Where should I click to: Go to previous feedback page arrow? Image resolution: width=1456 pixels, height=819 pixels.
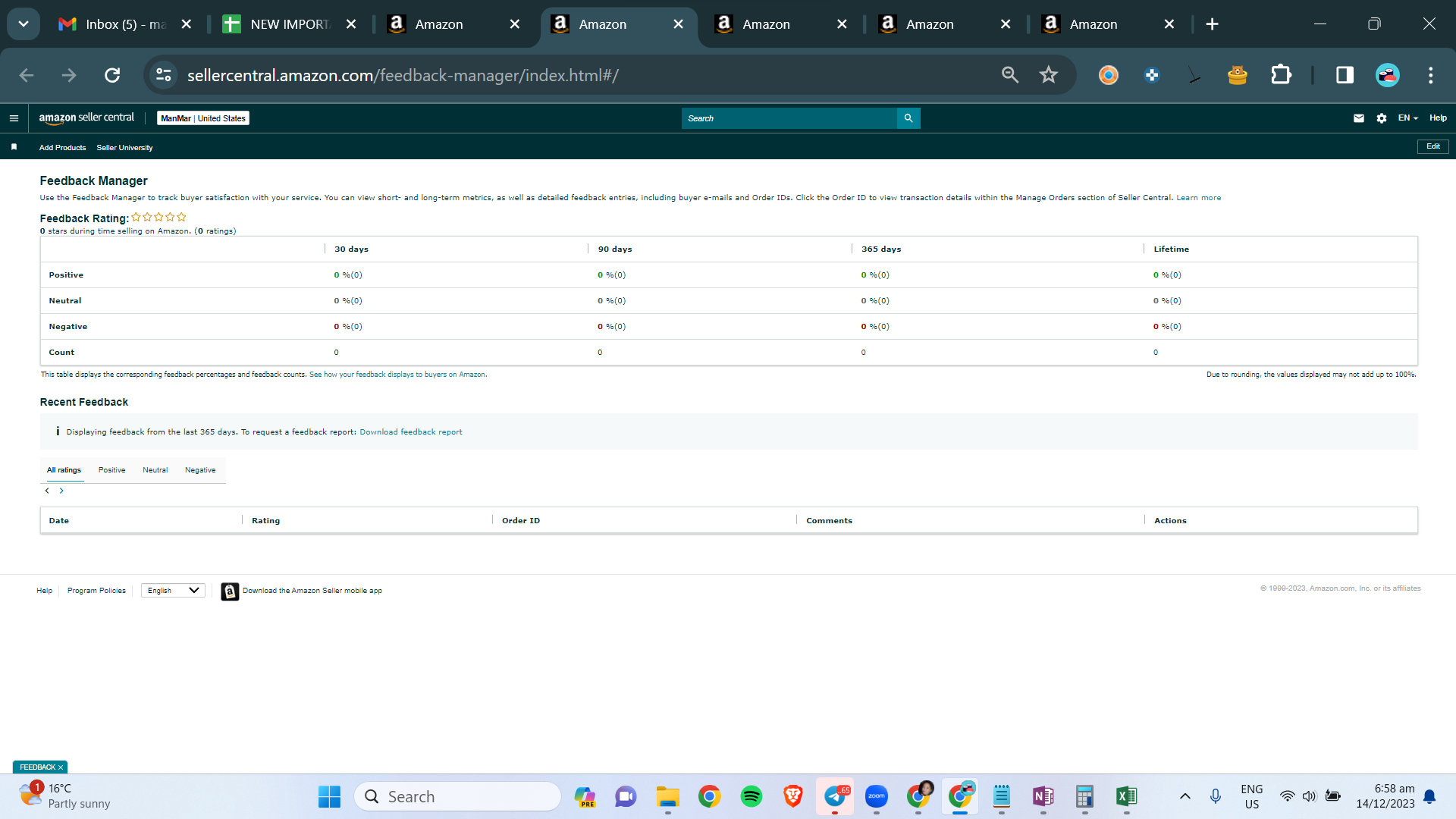[x=47, y=491]
